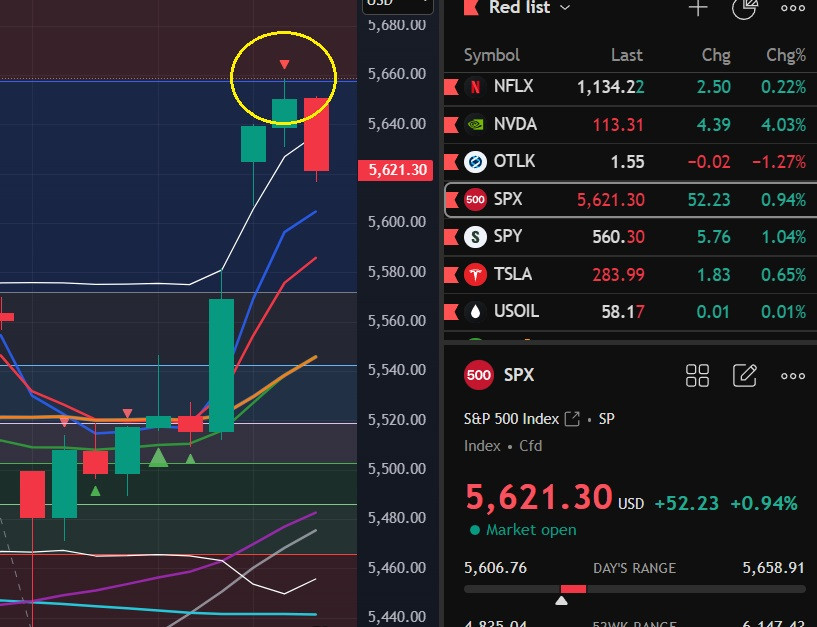Toggle the red flag on USOIL row

coord(451,312)
